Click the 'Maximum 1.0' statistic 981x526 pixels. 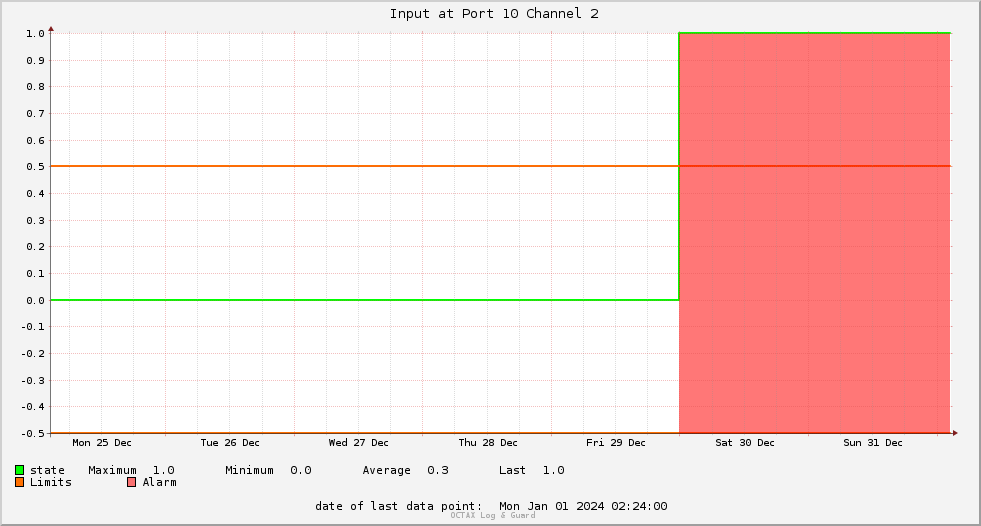click(131, 470)
